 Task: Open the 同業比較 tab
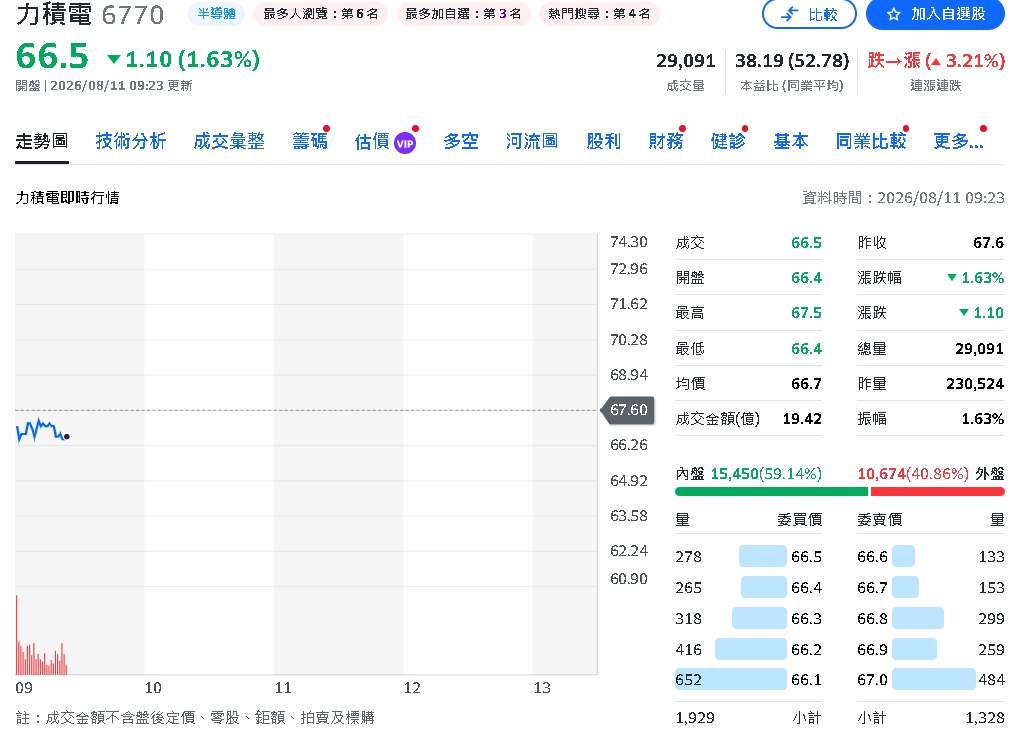coord(871,141)
